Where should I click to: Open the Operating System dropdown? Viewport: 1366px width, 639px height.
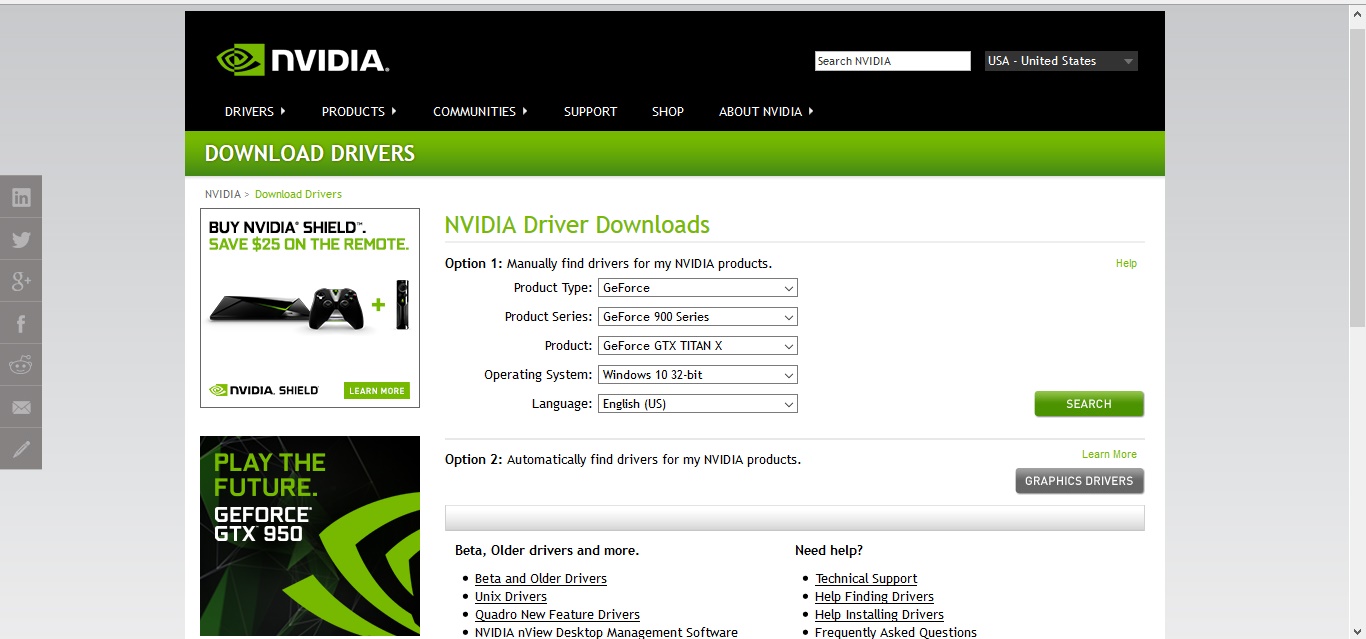[698, 375]
